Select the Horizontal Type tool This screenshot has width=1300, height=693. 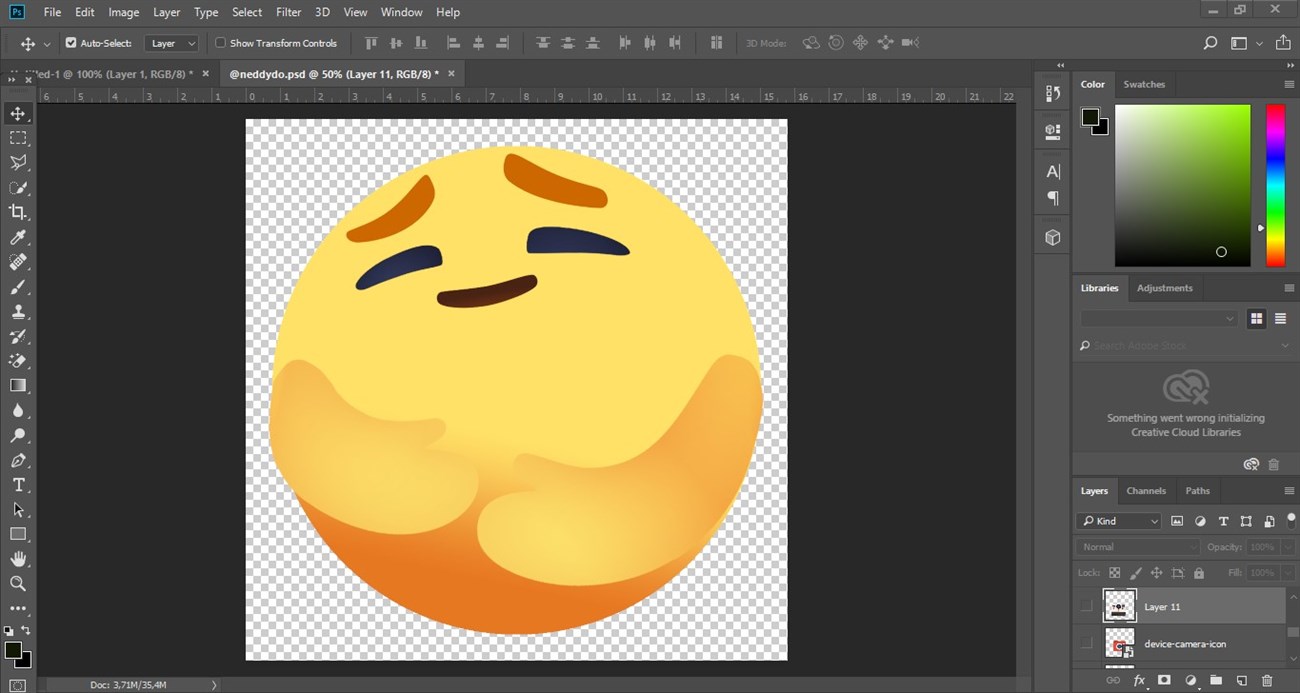(x=18, y=485)
